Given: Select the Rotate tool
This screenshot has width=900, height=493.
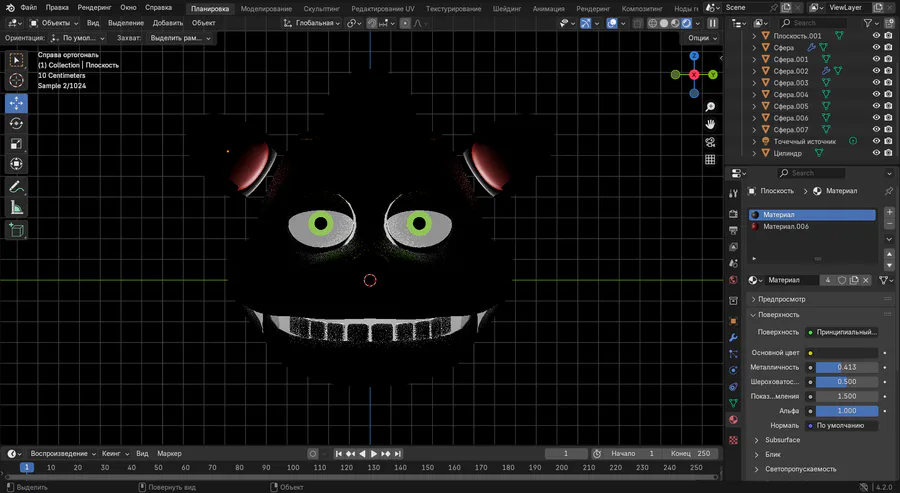Looking at the screenshot, I should [16, 123].
